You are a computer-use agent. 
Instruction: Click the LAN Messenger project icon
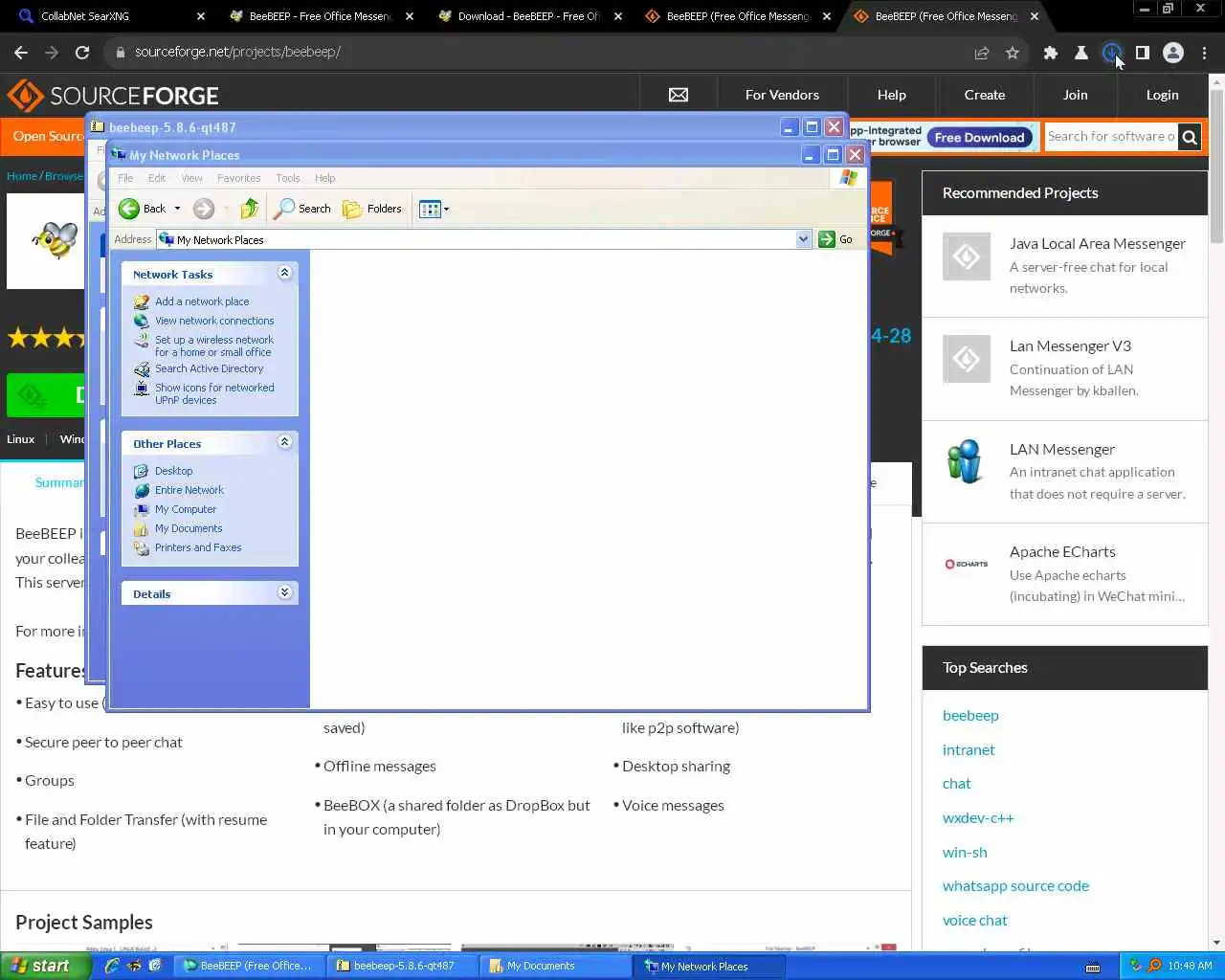coord(966,461)
